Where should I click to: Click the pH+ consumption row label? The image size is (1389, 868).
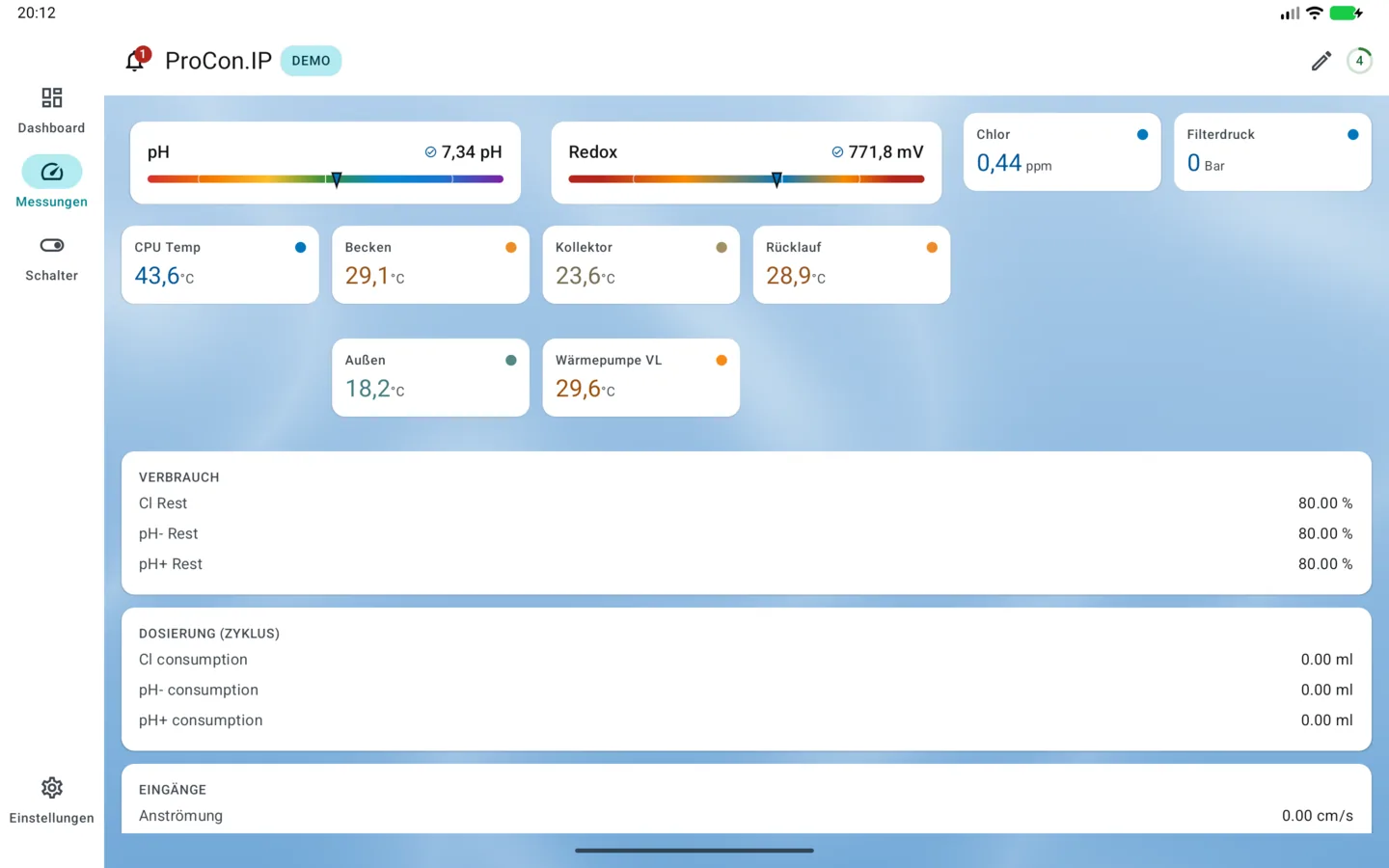pyautogui.click(x=201, y=720)
